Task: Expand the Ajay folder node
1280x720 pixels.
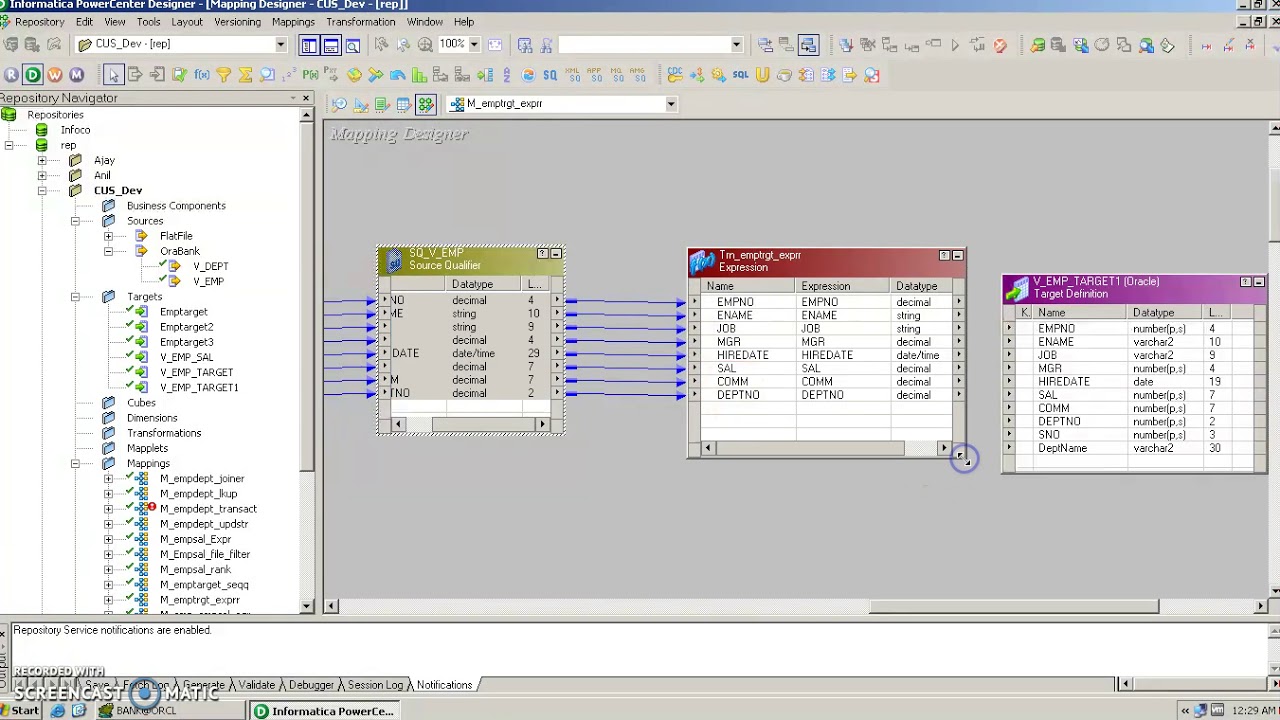Action: coord(42,160)
